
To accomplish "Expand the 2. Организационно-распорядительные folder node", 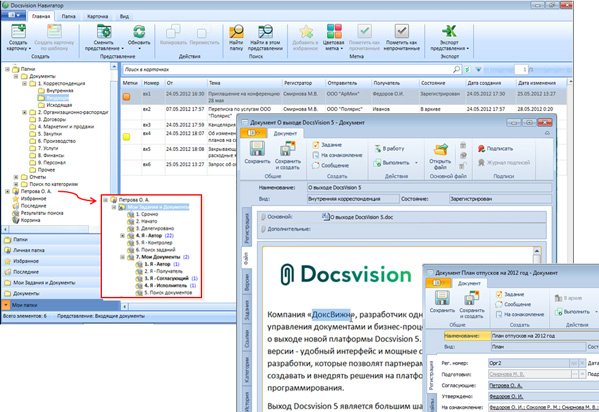I will [24, 112].
